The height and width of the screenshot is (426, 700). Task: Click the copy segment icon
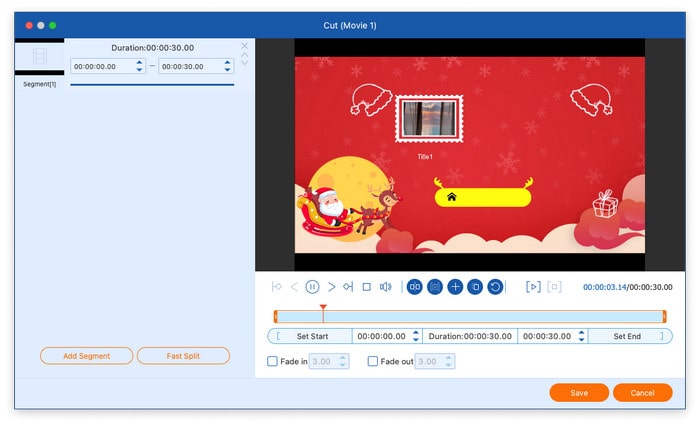coord(476,287)
